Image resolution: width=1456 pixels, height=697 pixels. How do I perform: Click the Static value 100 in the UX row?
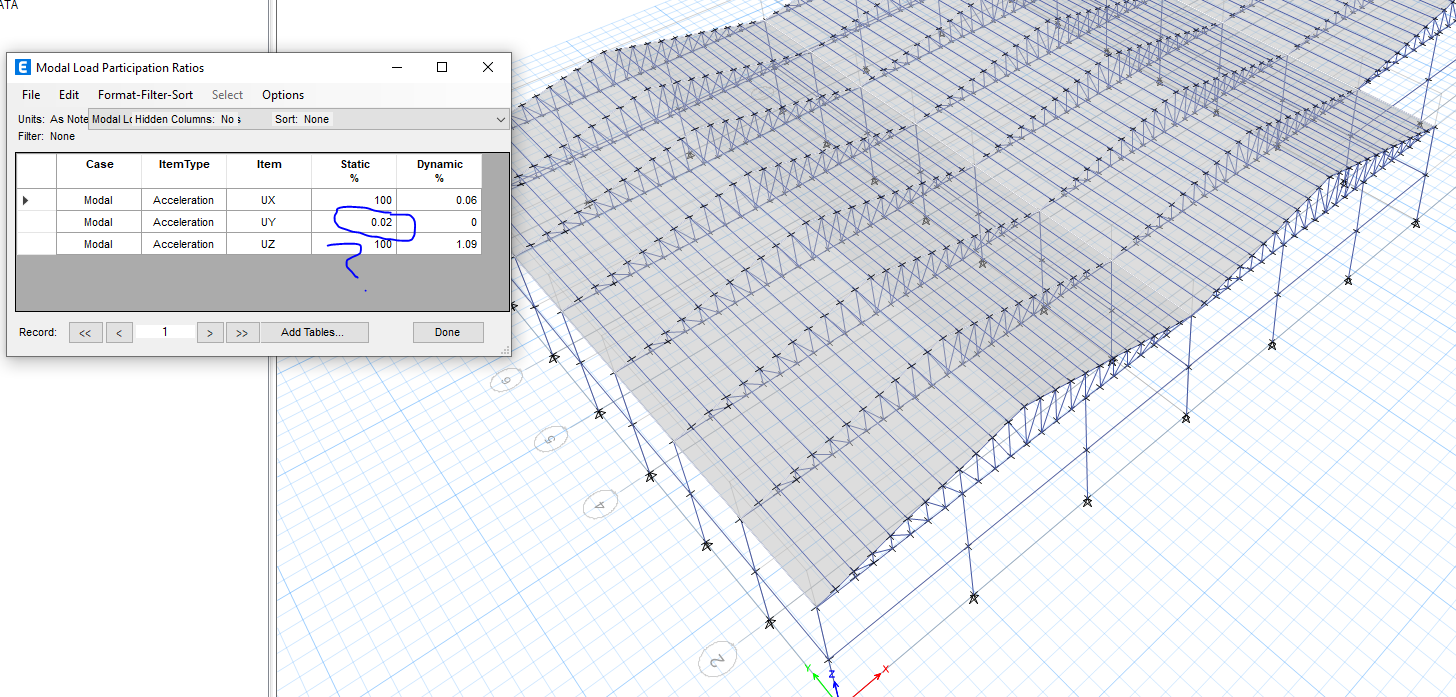coord(354,200)
